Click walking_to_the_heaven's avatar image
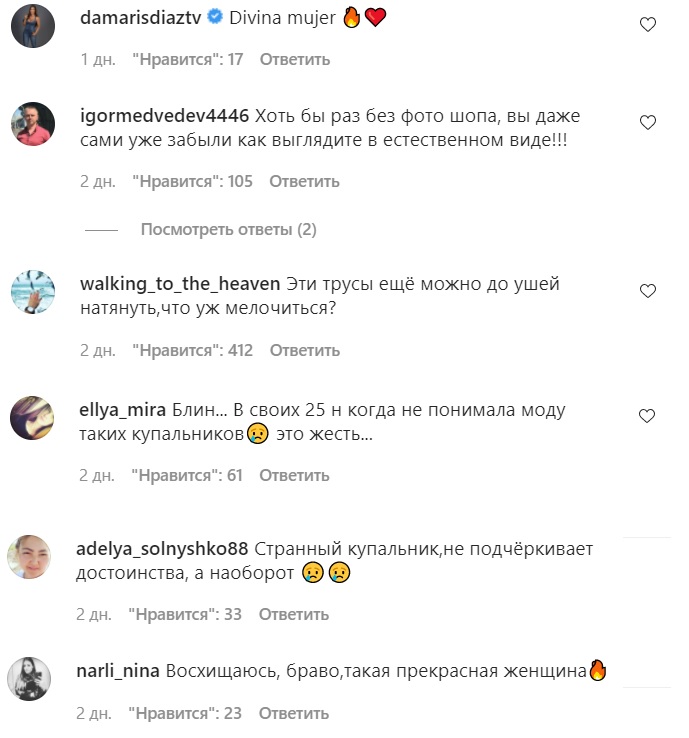The width and height of the screenshot is (689, 738). [32, 292]
